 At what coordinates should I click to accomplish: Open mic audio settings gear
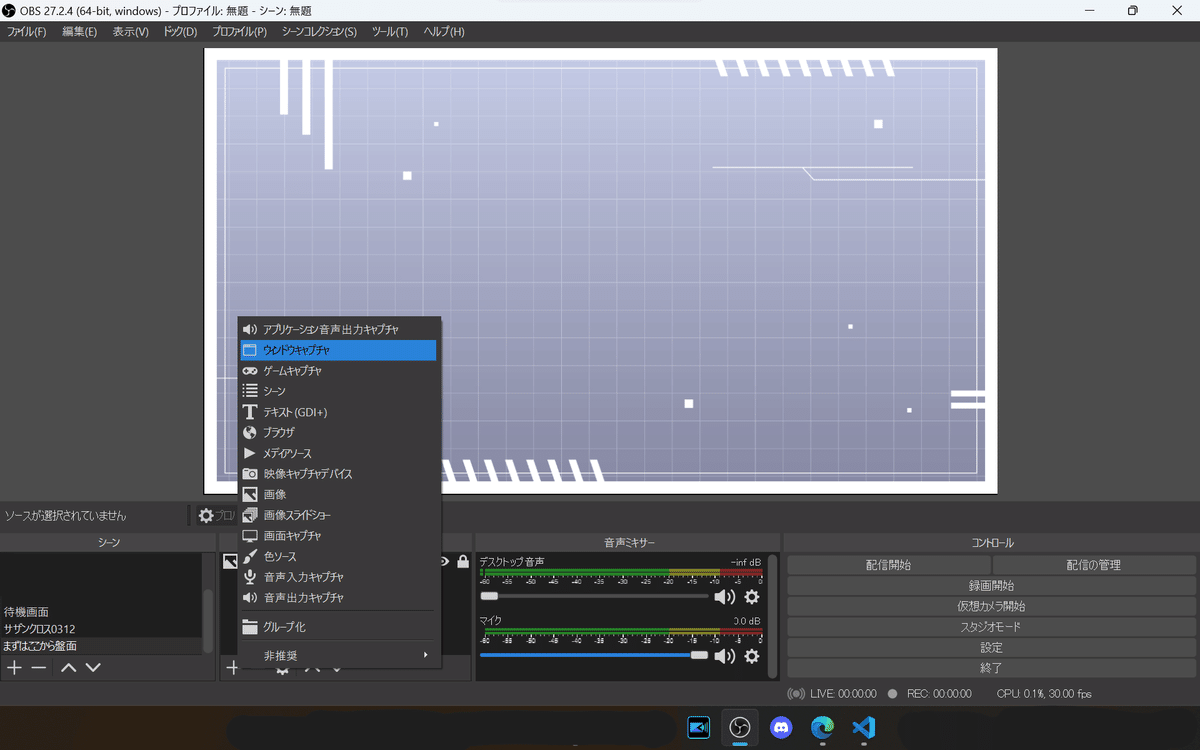(751, 656)
